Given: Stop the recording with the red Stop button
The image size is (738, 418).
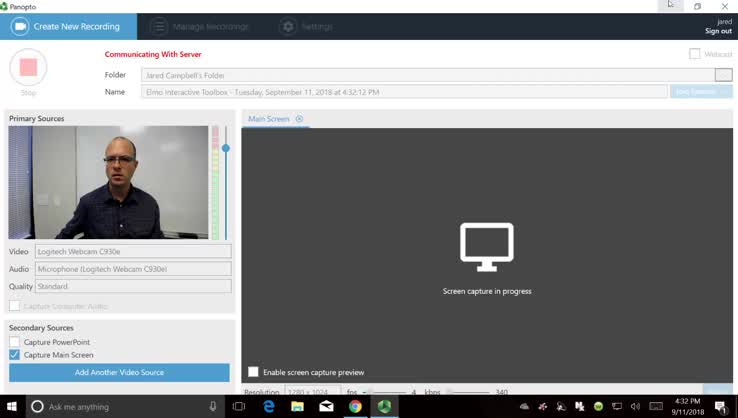Looking at the screenshot, I should (28, 68).
